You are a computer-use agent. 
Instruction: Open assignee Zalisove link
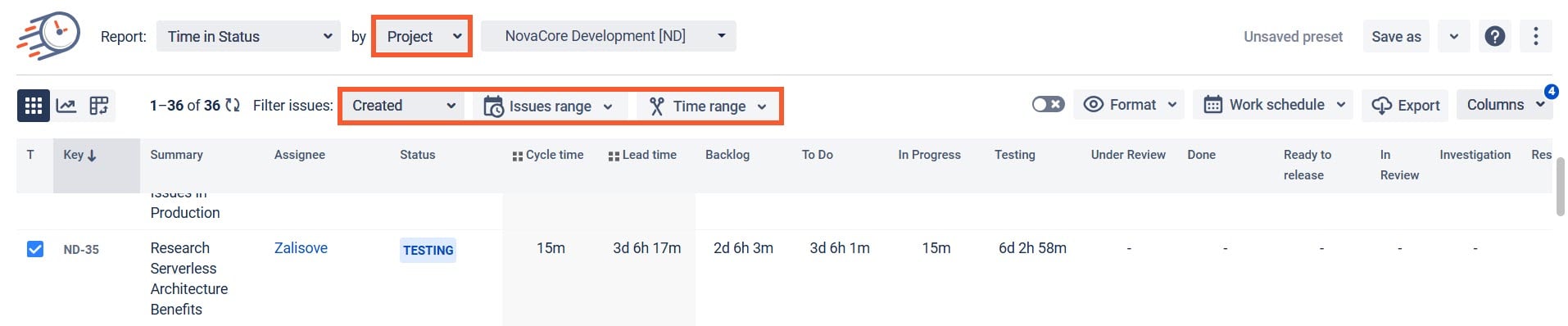point(301,248)
